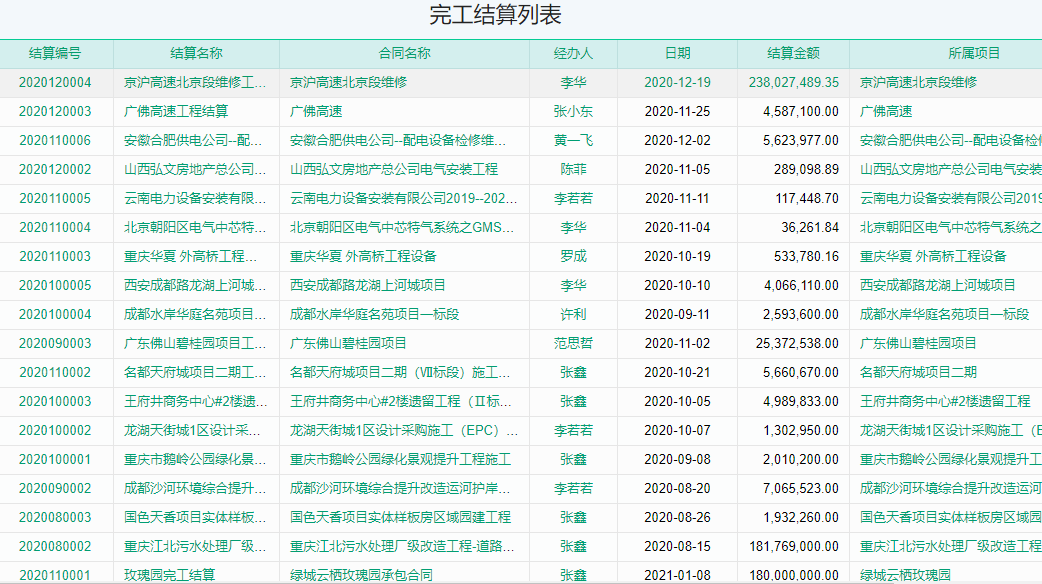Open settlement number 2020090002
The image size is (1042, 584).
point(55,489)
